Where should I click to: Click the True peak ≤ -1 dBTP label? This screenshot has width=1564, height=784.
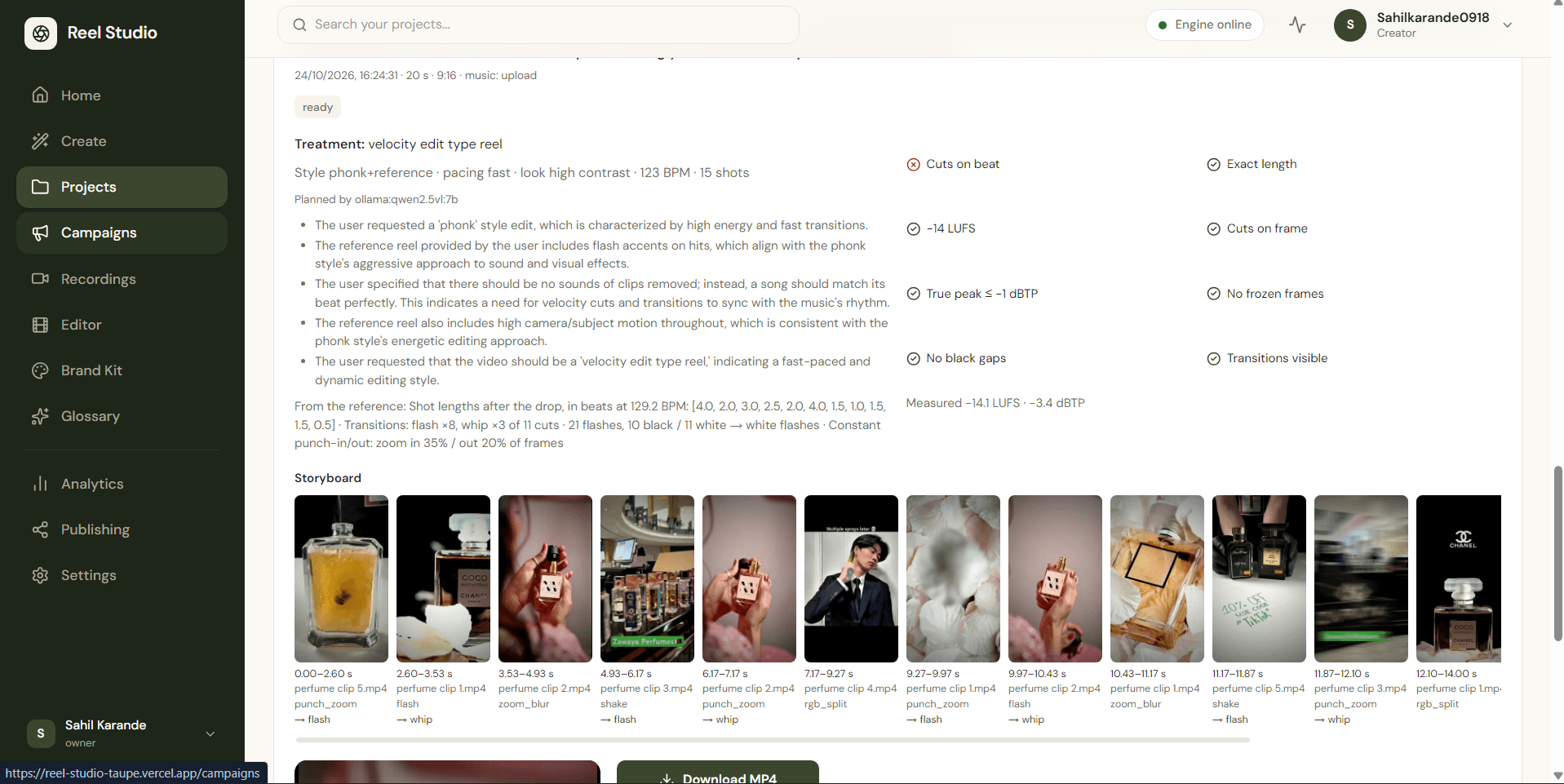tap(981, 294)
